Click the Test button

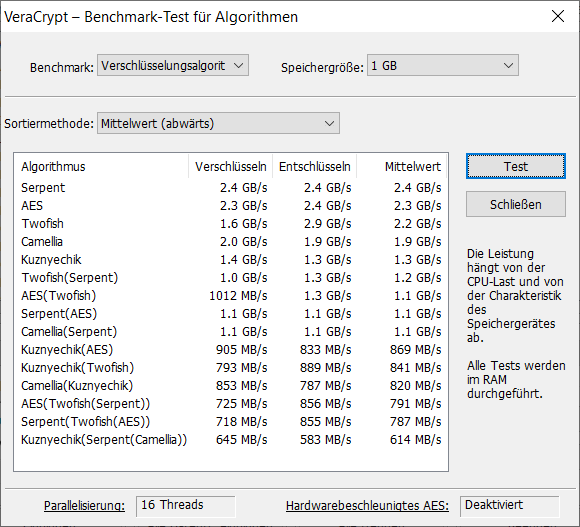(x=516, y=166)
